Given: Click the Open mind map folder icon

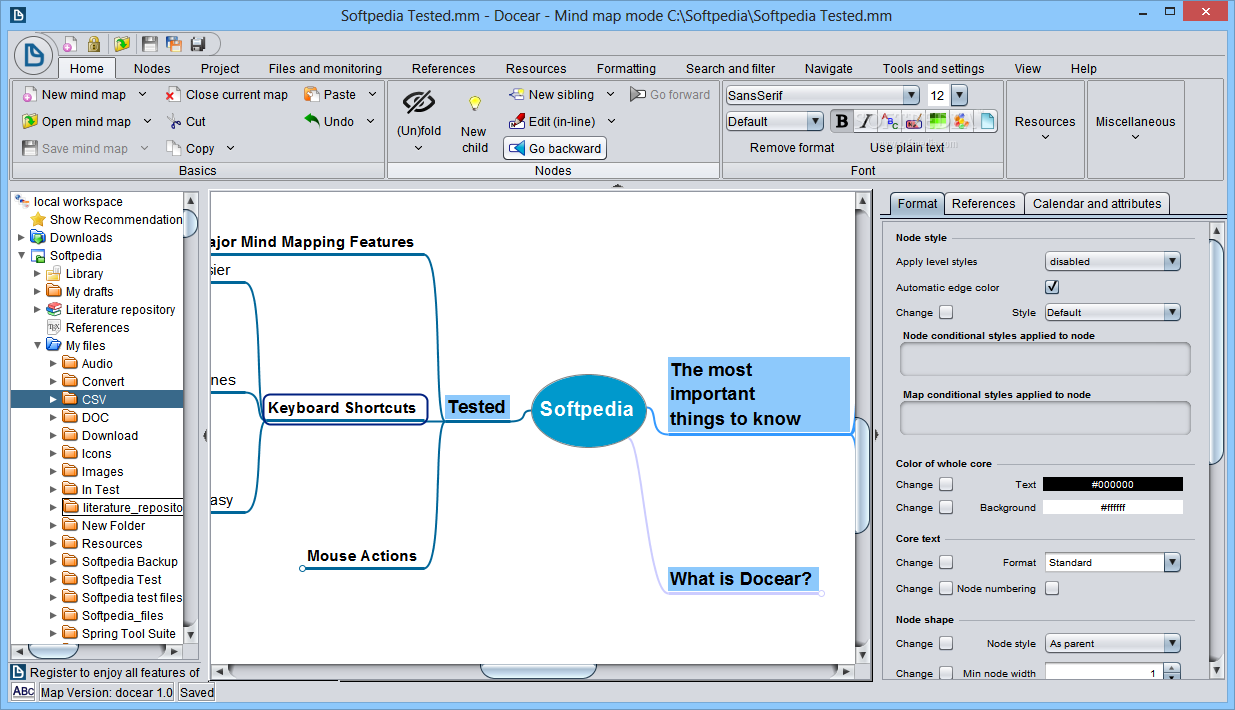Looking at the screenshot, I should 30,121.
